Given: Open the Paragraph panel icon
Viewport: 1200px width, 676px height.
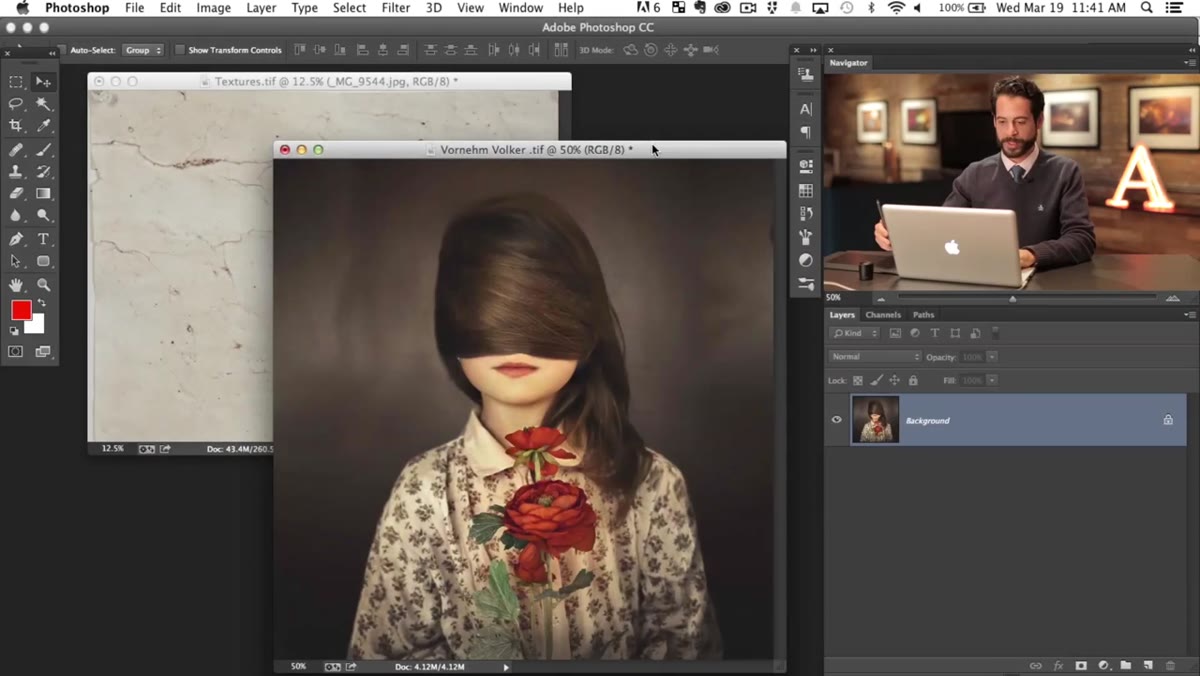Looking at the screenshot, I should pos(806,133).
